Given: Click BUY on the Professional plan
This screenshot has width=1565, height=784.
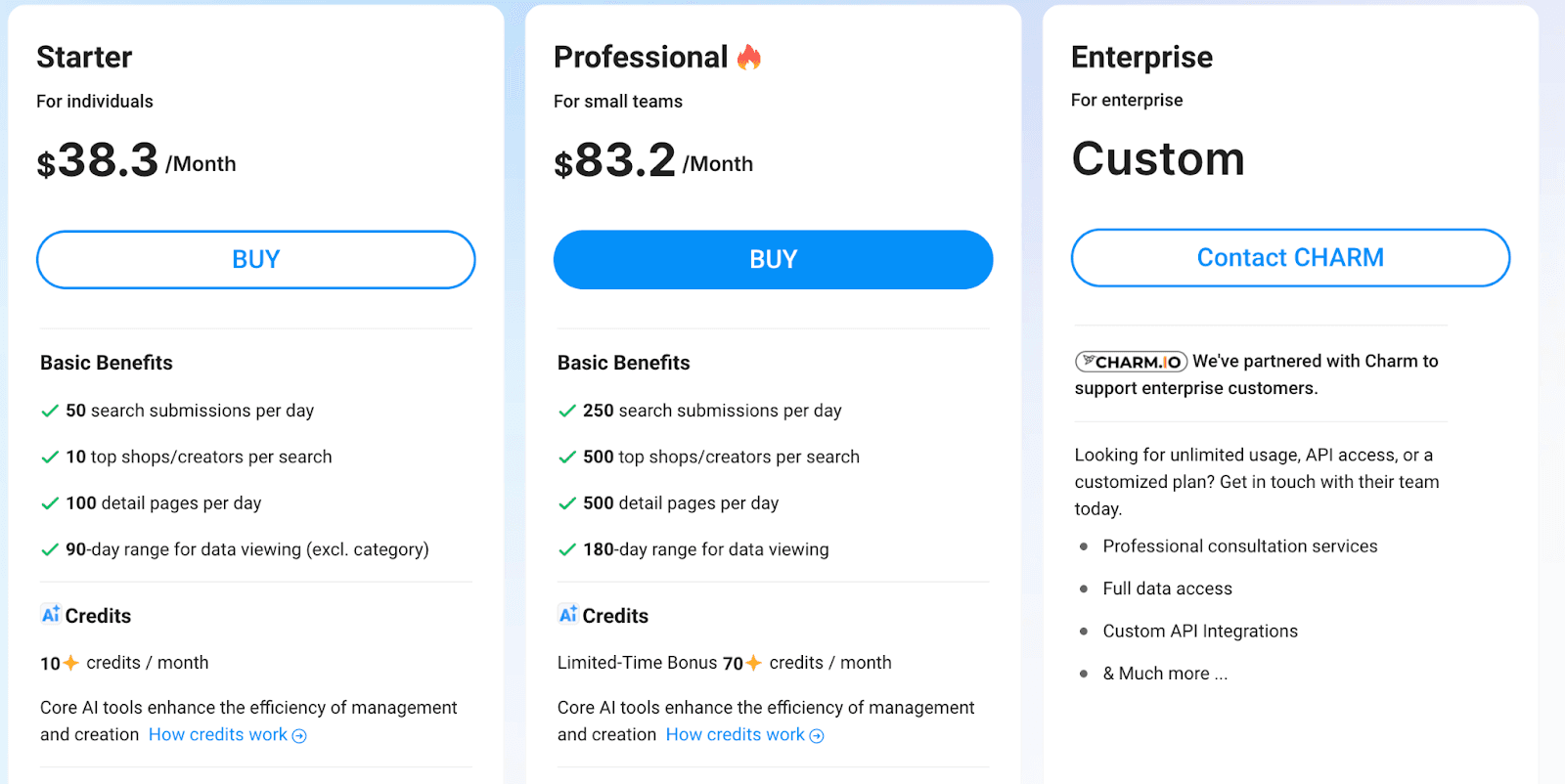Looking at the screenshot, I should tap(772, 259).
